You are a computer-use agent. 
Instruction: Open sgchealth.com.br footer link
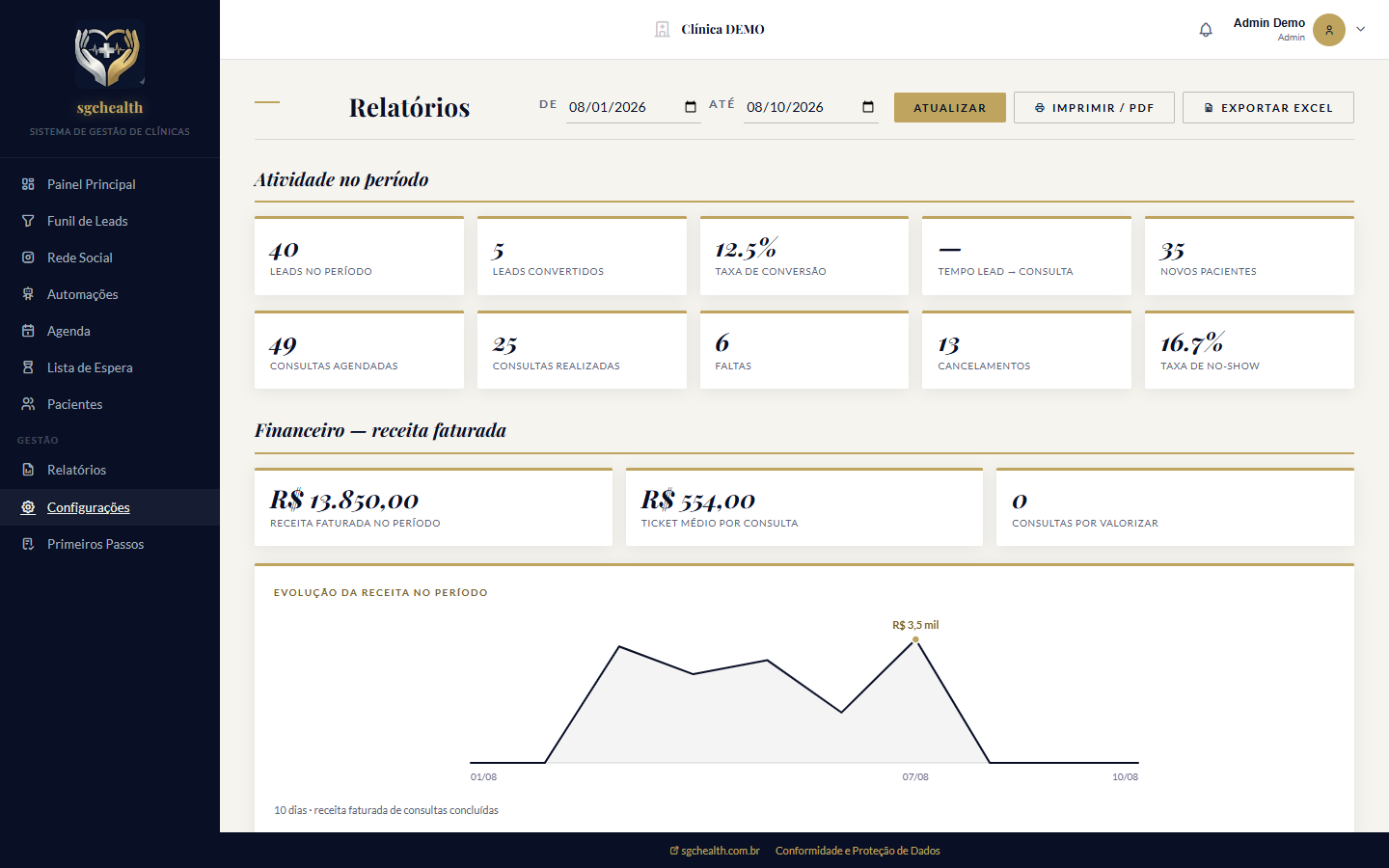pos(715,851)
